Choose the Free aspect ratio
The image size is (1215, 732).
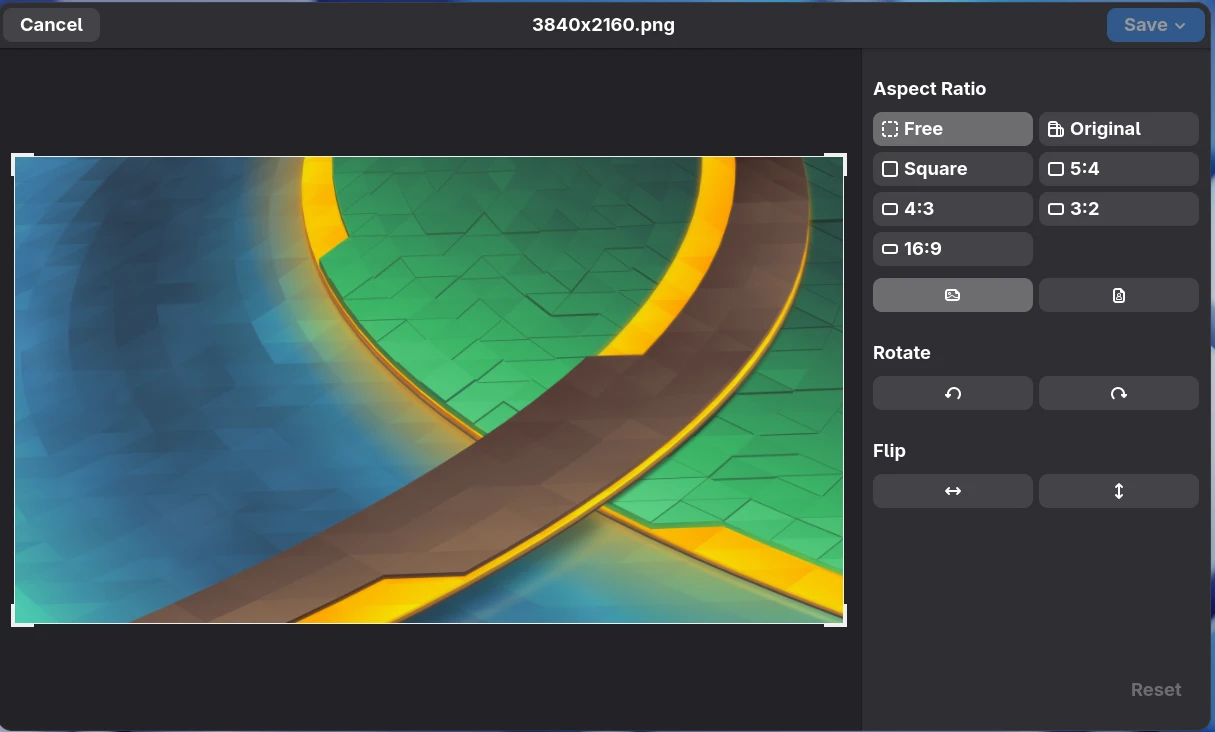pos(953,129)
